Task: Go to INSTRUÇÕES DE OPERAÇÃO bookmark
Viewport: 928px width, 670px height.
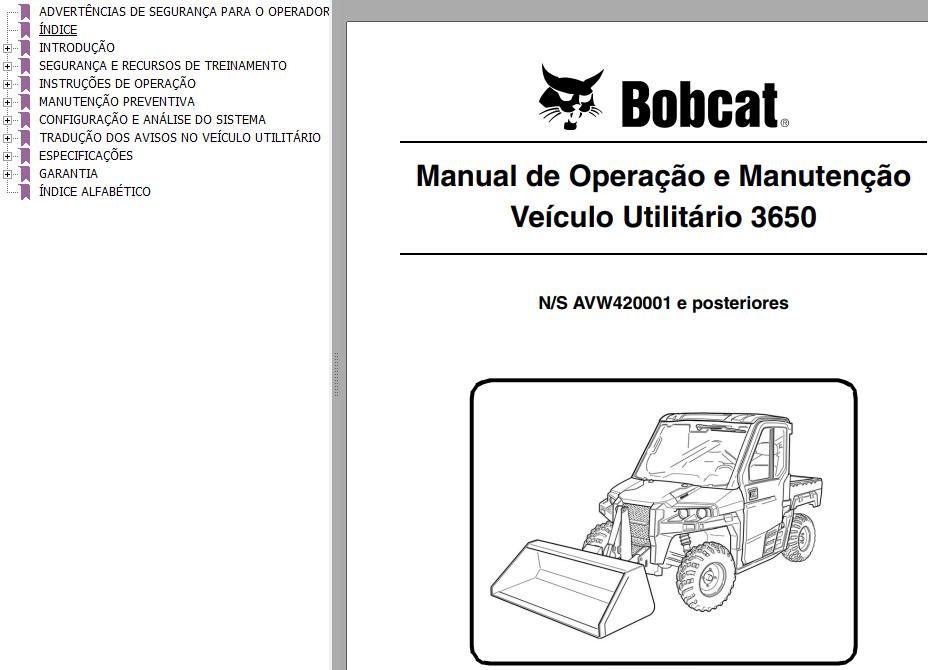Action: [x=117, y=83]
